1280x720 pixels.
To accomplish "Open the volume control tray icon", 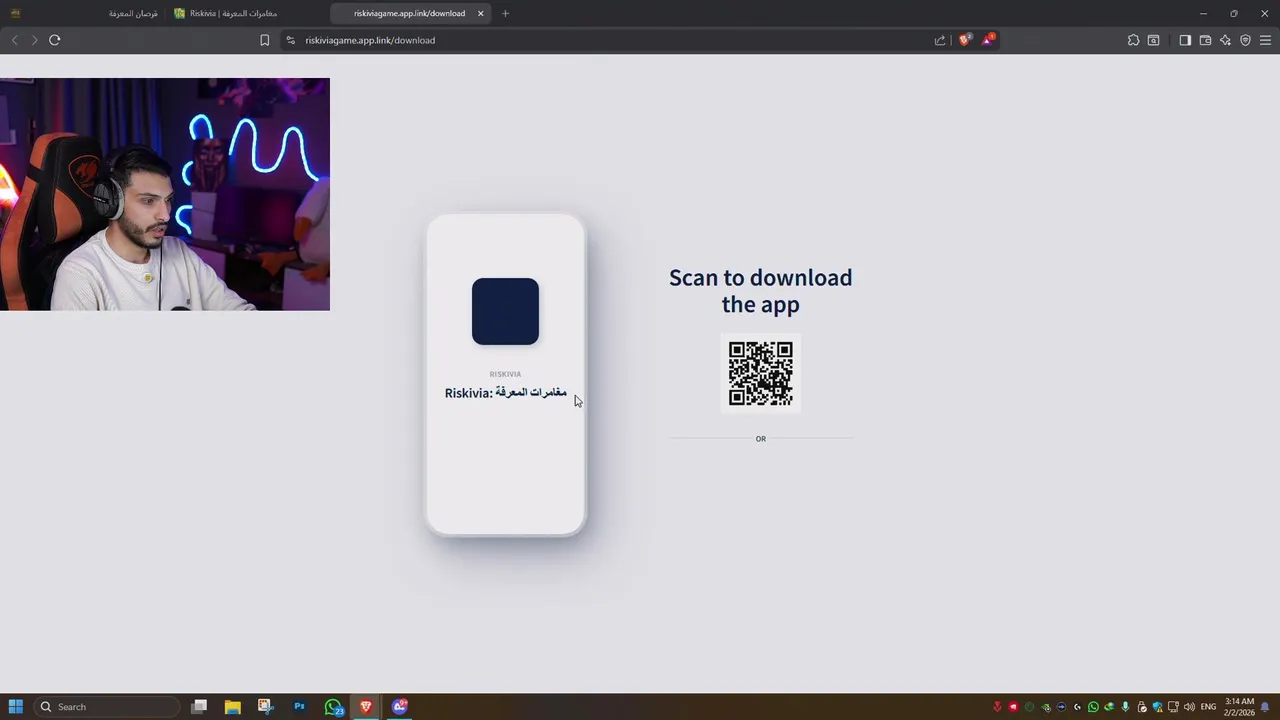I will 1189,707.
